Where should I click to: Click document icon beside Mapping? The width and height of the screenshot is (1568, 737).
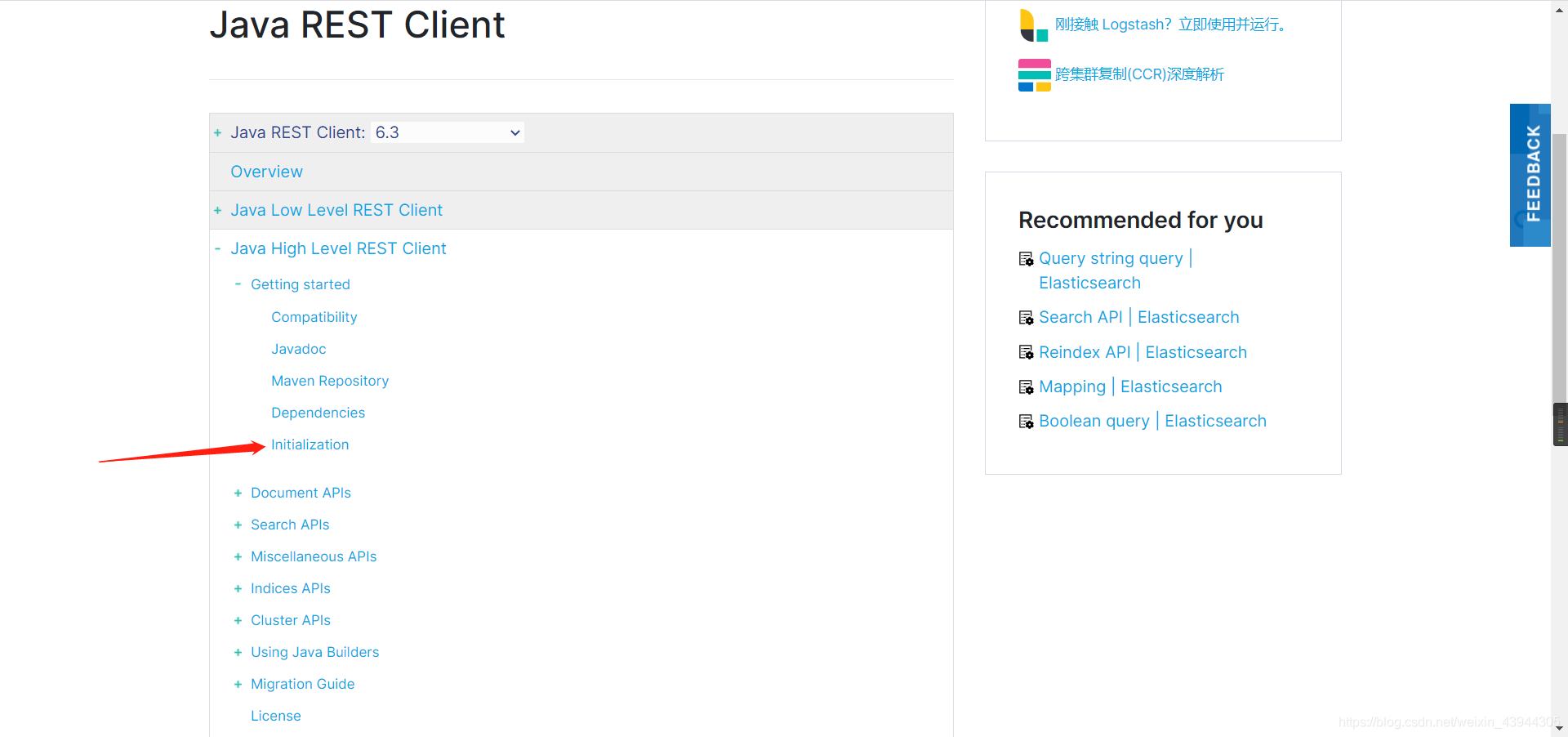pos(1027,386)
